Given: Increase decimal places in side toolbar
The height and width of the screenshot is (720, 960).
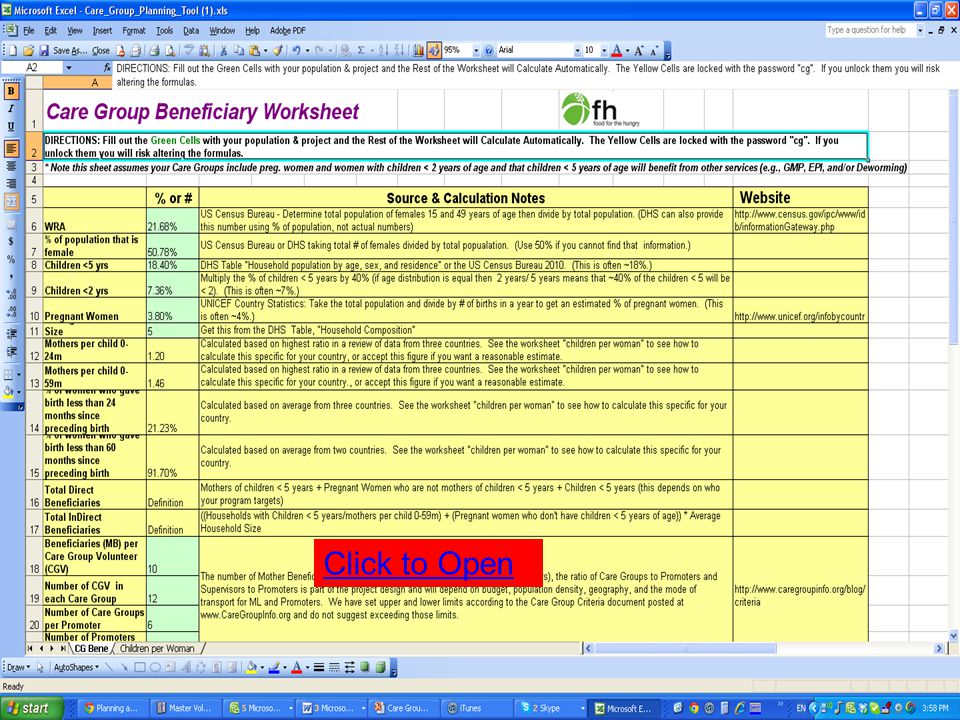Looking at the screenshot, I should point(10,294).
